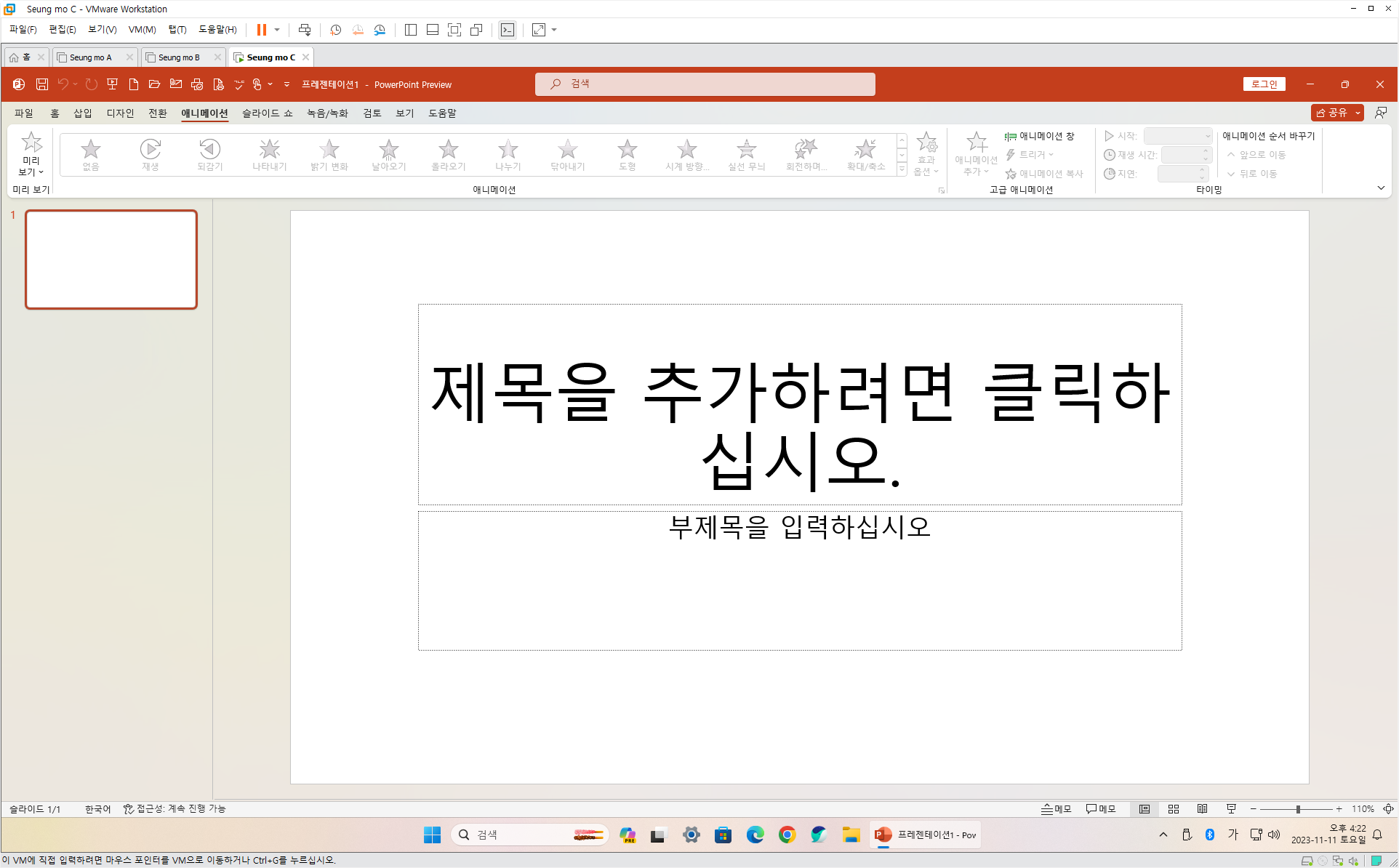1399x868 pixels.
Task: Switch to normal view in status bar
Action: click(1144, 809)
